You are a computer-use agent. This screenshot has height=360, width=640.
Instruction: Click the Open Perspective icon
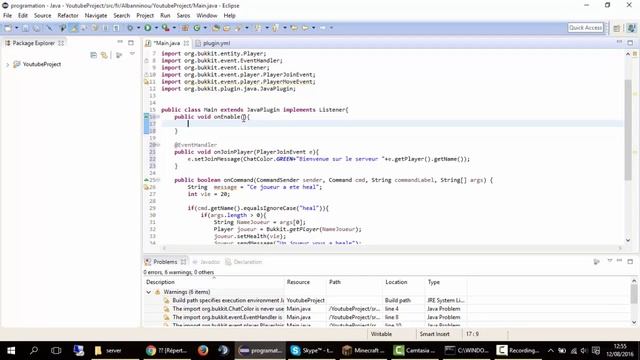617,28
